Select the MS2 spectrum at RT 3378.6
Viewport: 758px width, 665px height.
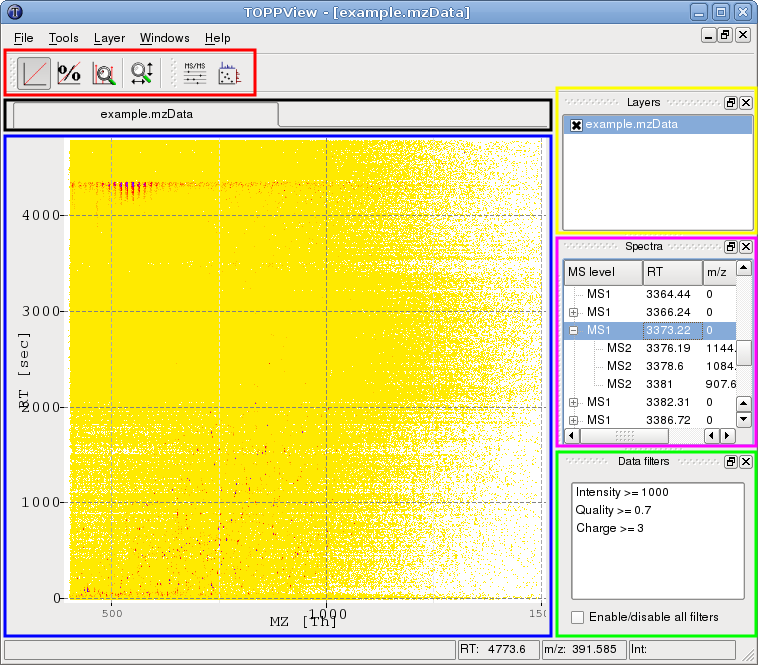[620, 366]
